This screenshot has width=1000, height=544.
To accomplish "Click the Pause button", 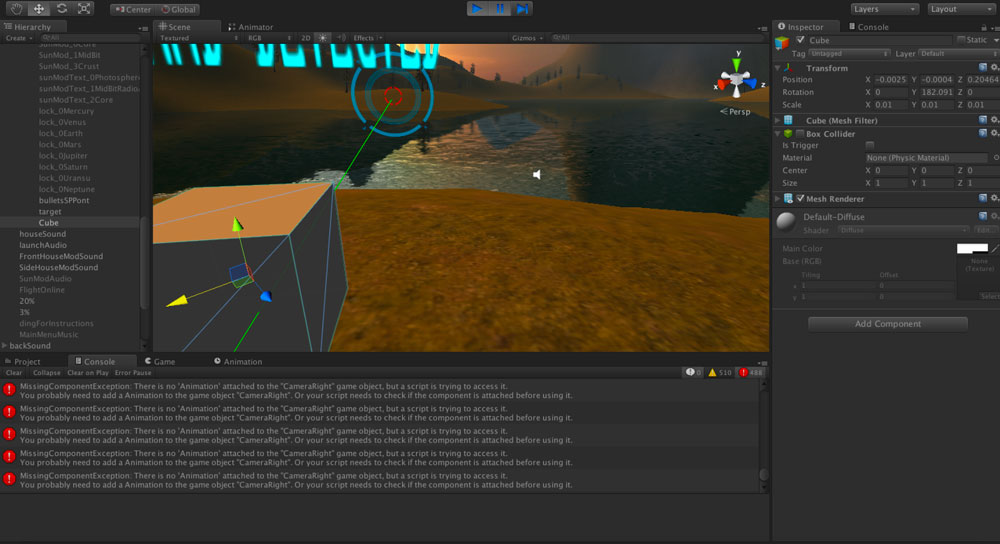I will [500, 9].
